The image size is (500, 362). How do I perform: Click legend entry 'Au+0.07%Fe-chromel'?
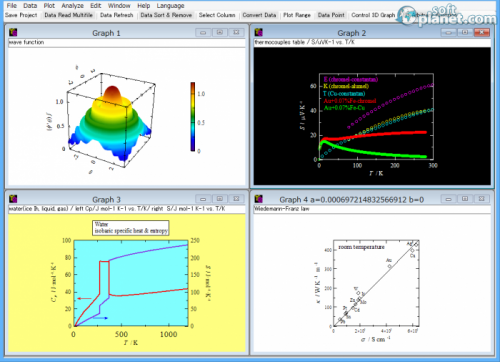point(350,101)
